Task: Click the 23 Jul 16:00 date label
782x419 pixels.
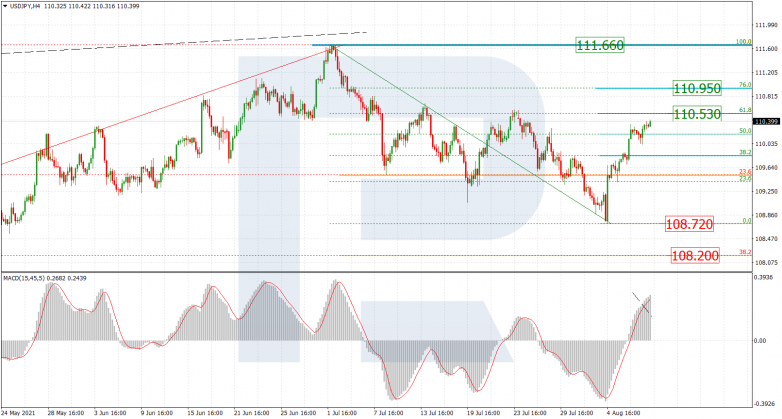Action: pyautogui.click(x=531, y=414)
